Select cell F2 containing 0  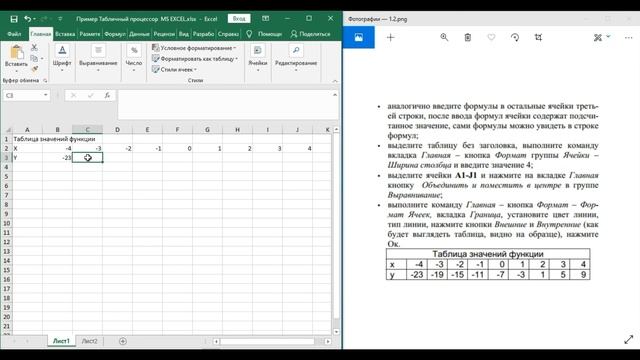click(178, 148)
